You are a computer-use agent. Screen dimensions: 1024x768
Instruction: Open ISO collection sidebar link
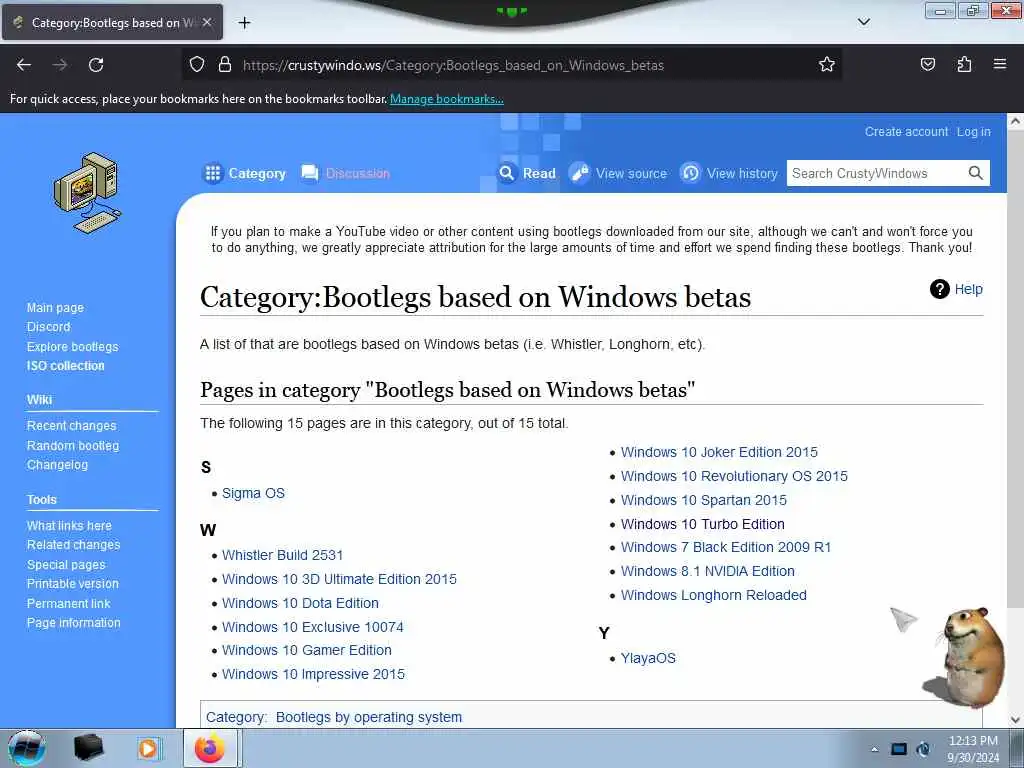pyautogui.click(x=65, y=366)
